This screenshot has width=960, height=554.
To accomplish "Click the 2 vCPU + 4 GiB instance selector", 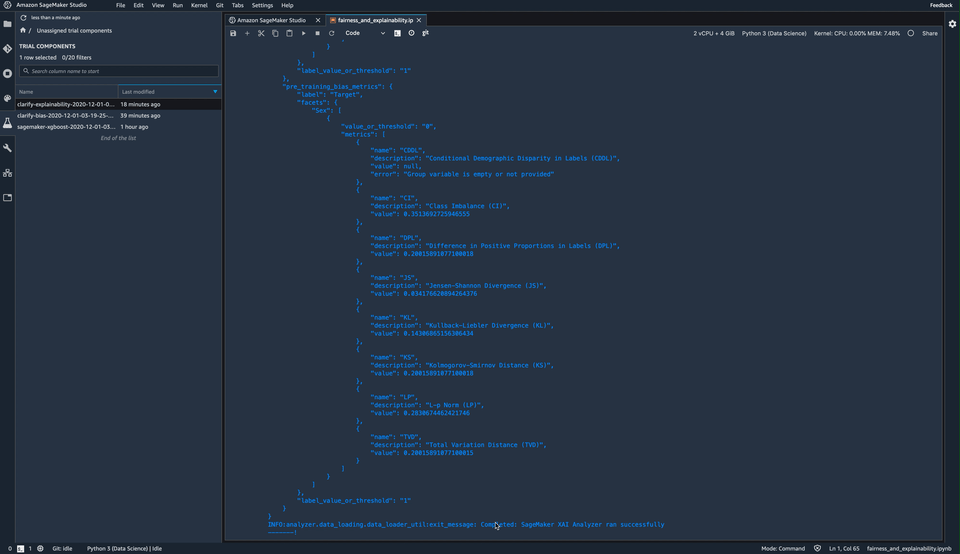I will tap(713, 33).
